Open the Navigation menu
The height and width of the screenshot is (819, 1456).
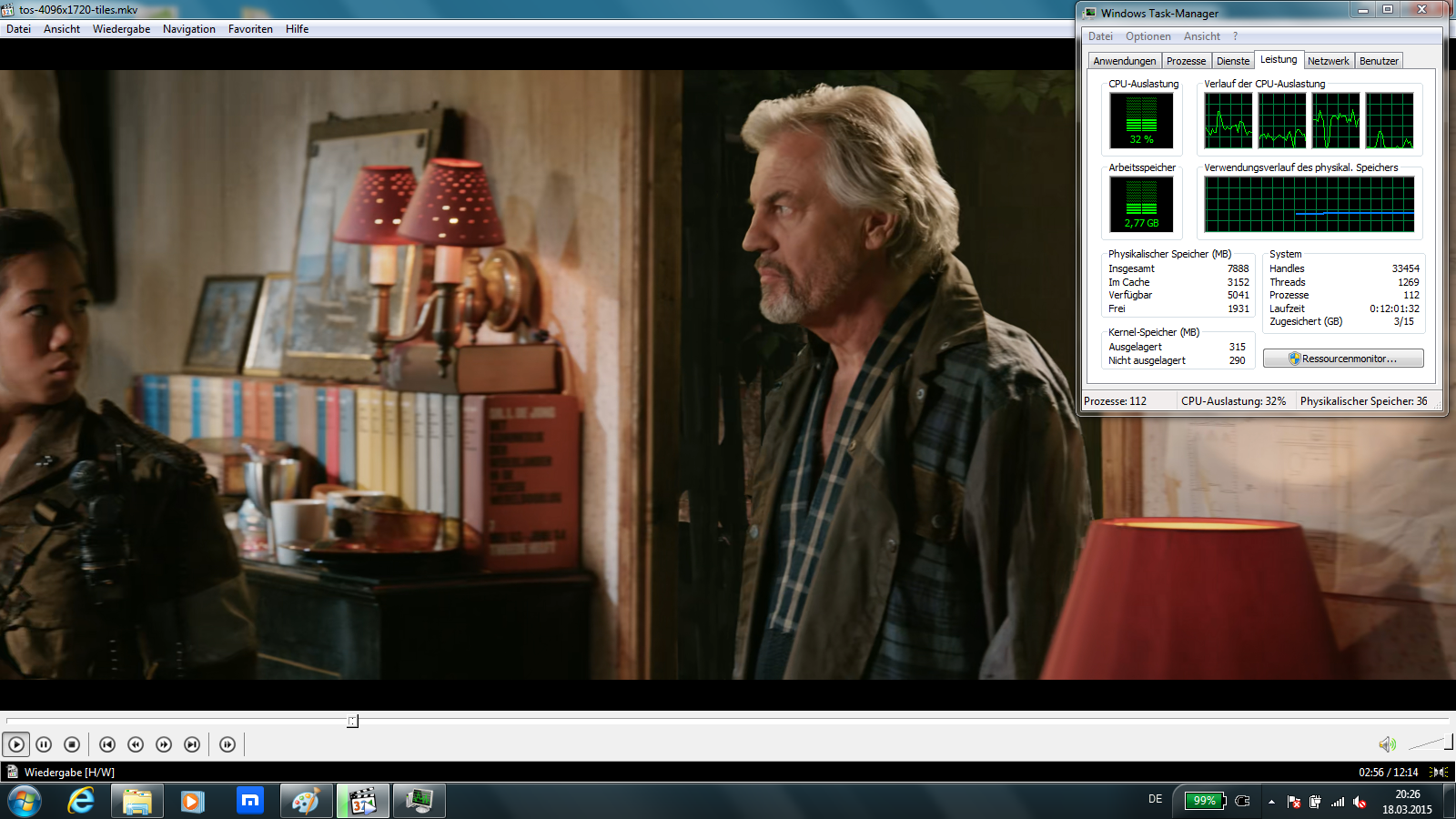[x=189, y=29]
